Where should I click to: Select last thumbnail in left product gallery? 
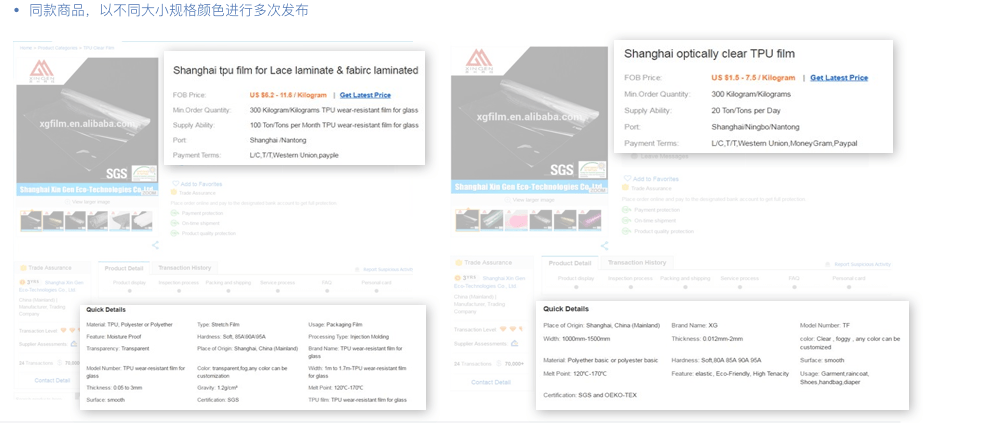[142, 221]
